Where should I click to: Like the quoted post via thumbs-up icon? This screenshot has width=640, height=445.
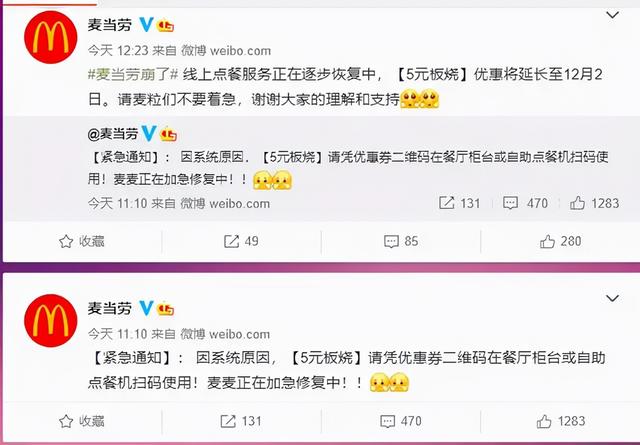click(577, 203)
